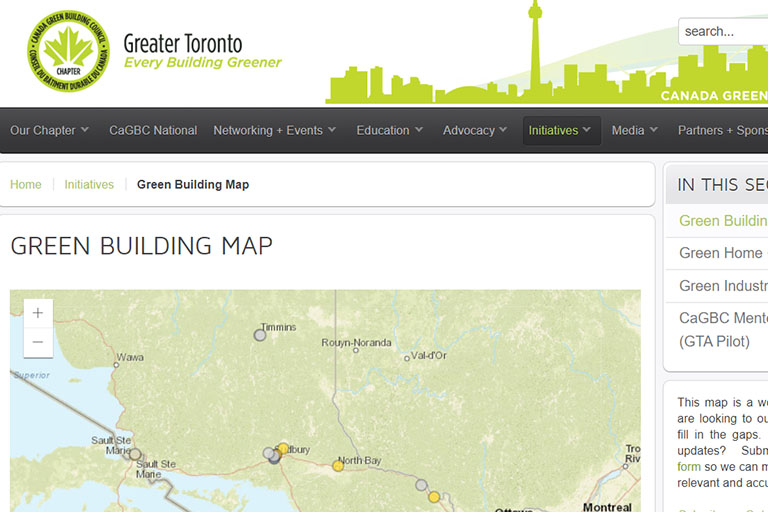This screenshot has width=768, height=512.
Task: Click the Val-d'Or label on the map
Action: click(x=429, y=355)
